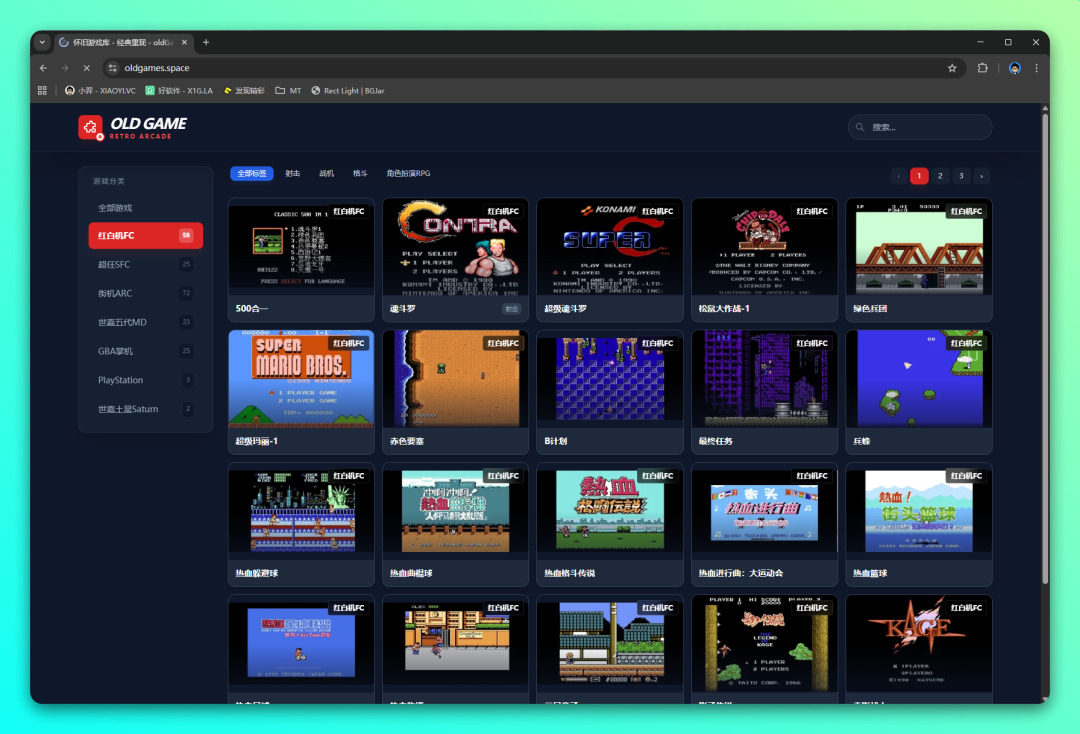Viewport: 1080px width, 734px height.
Task: Open the 小弄 - XIAOYI.VC bookmark
Action: 100,90
